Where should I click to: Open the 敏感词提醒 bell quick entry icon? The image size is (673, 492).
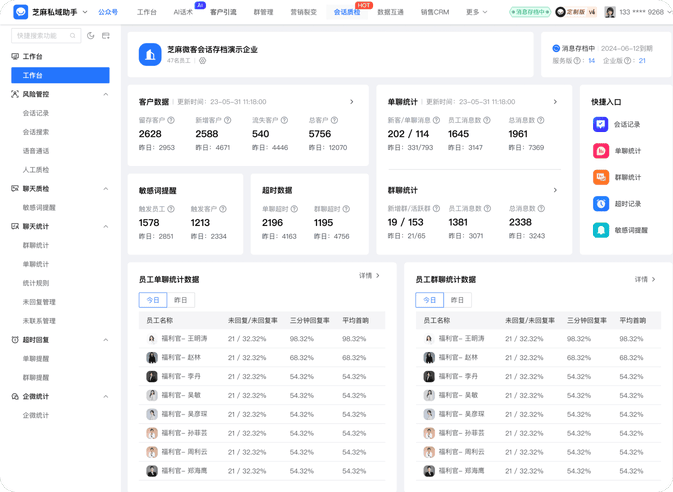point(601,230)
